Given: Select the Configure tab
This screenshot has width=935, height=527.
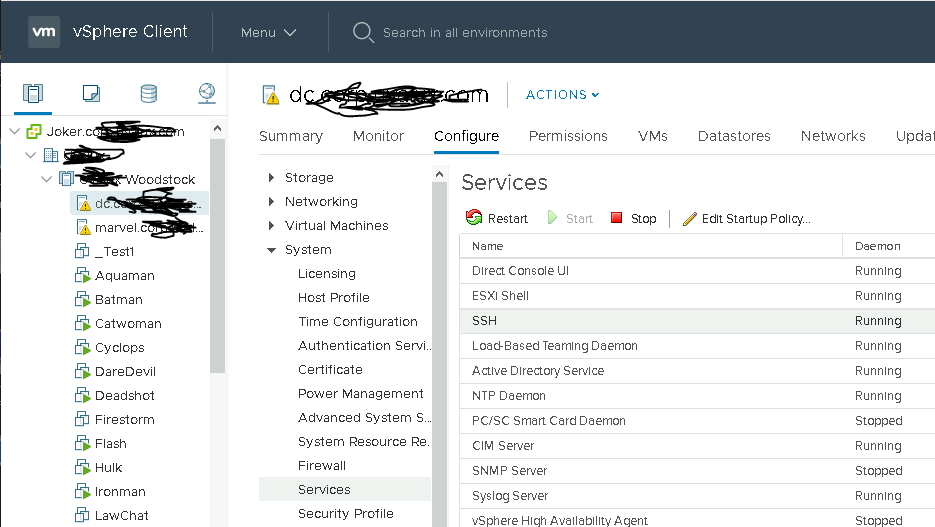Looking at the screenshot, I should pyautogui.click(x=466, y=136).
